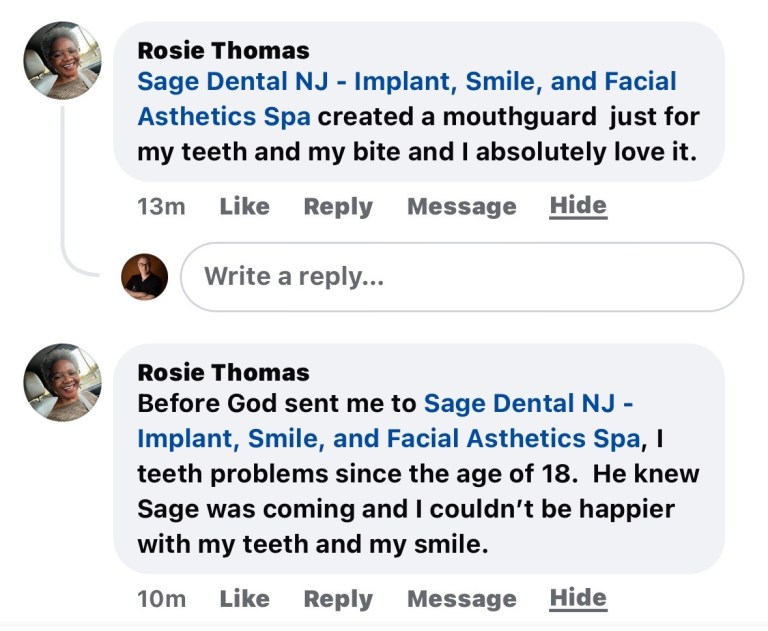Click the 10m timestamp

pyautogui.click(x=161, y=599)
